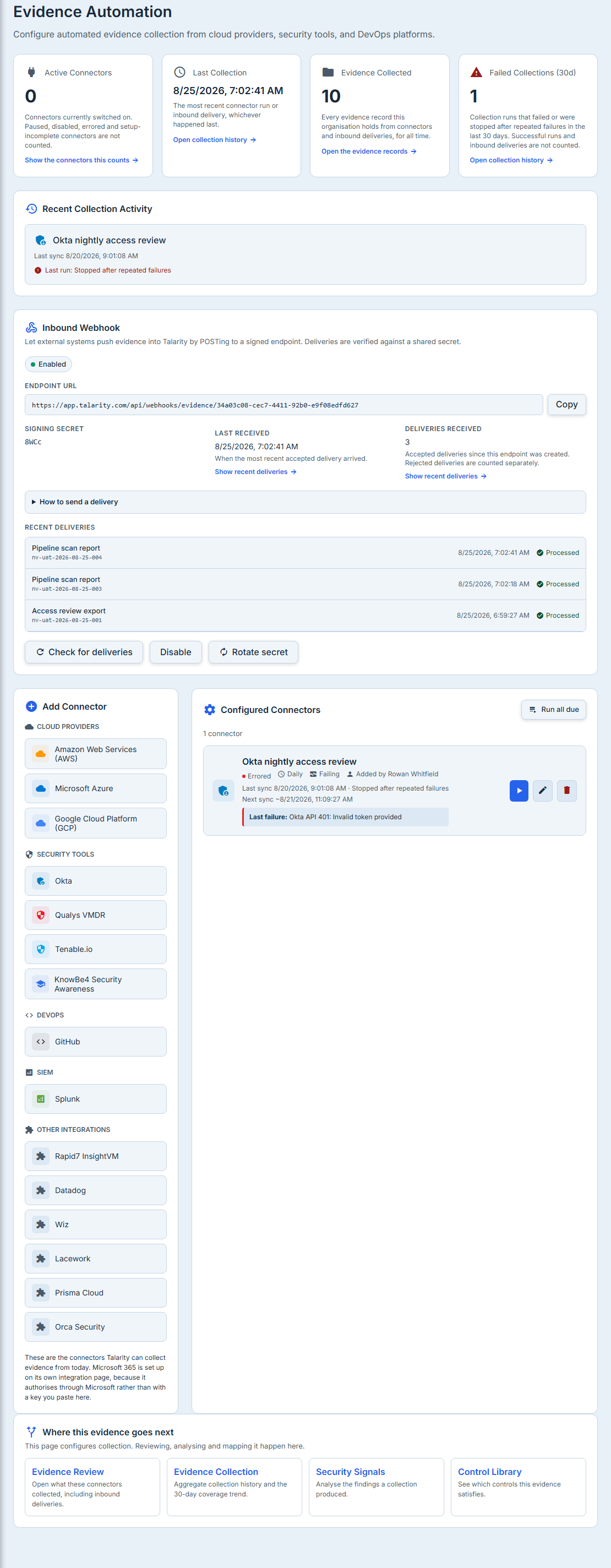Click the Datadog puzzle icon
The width and height of the screenshot is (611, 1568).
pyautogui.click(x=41, y=1190)
